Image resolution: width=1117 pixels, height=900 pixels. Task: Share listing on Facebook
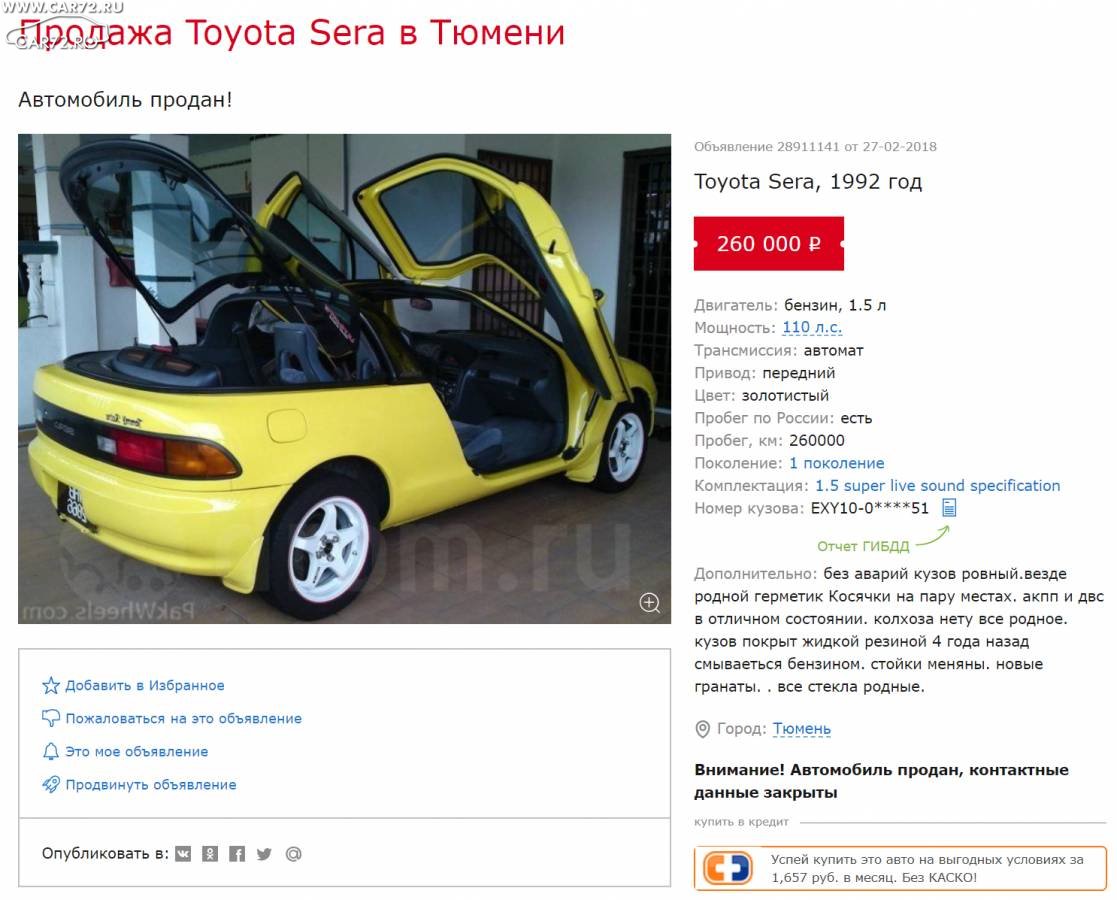pyautogui.click(x=237, y=854)
